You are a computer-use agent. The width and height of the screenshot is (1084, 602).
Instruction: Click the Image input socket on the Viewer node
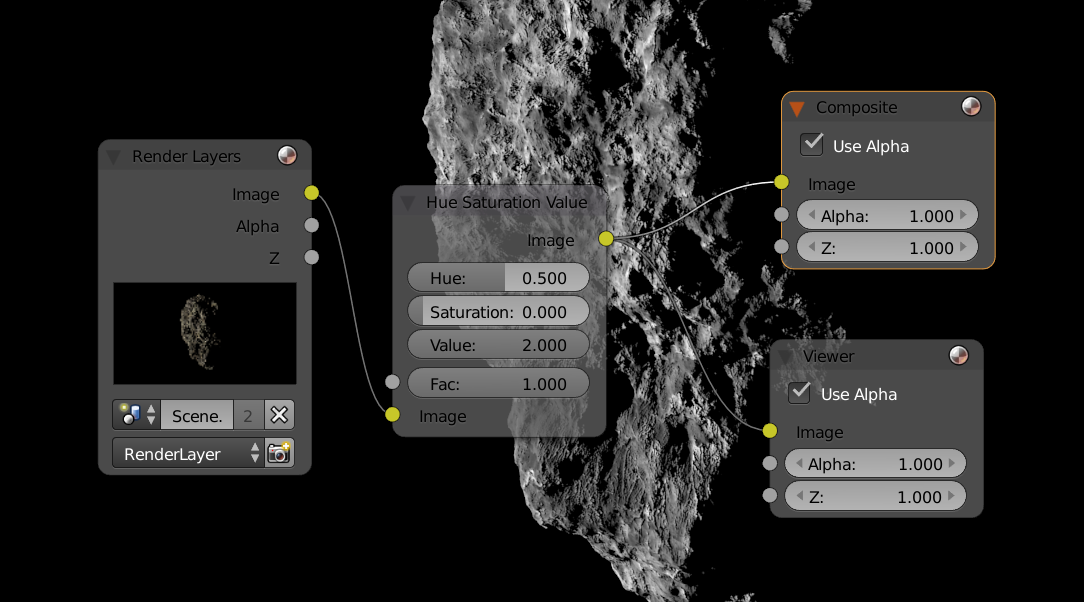coord(769,431)
